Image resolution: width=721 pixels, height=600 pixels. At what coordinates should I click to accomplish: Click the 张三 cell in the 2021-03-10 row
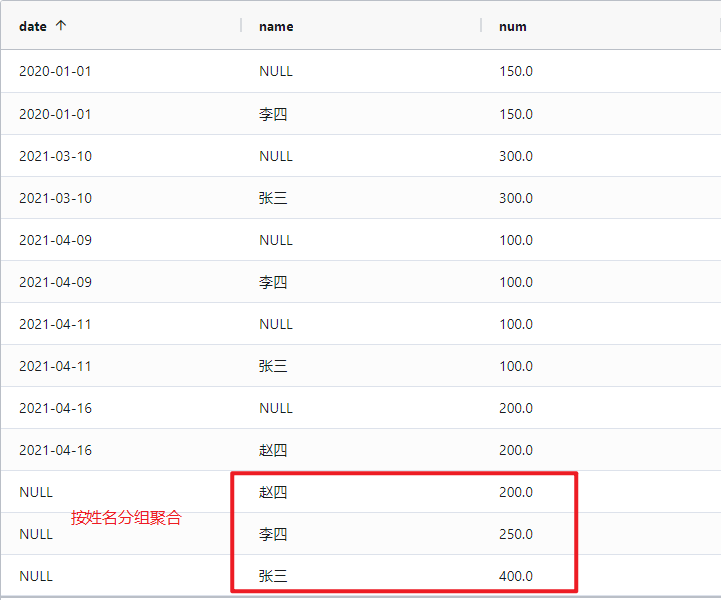click(x=272, y=198)
